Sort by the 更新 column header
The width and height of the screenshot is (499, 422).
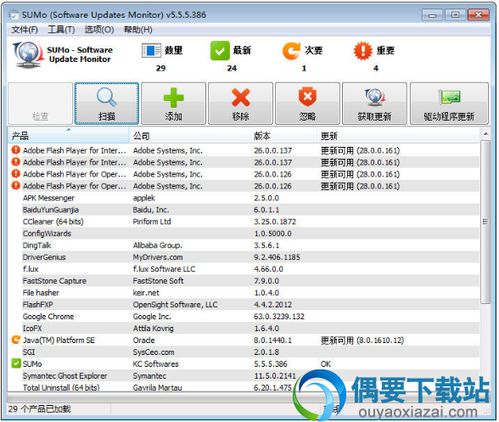(x=398, y=136)
